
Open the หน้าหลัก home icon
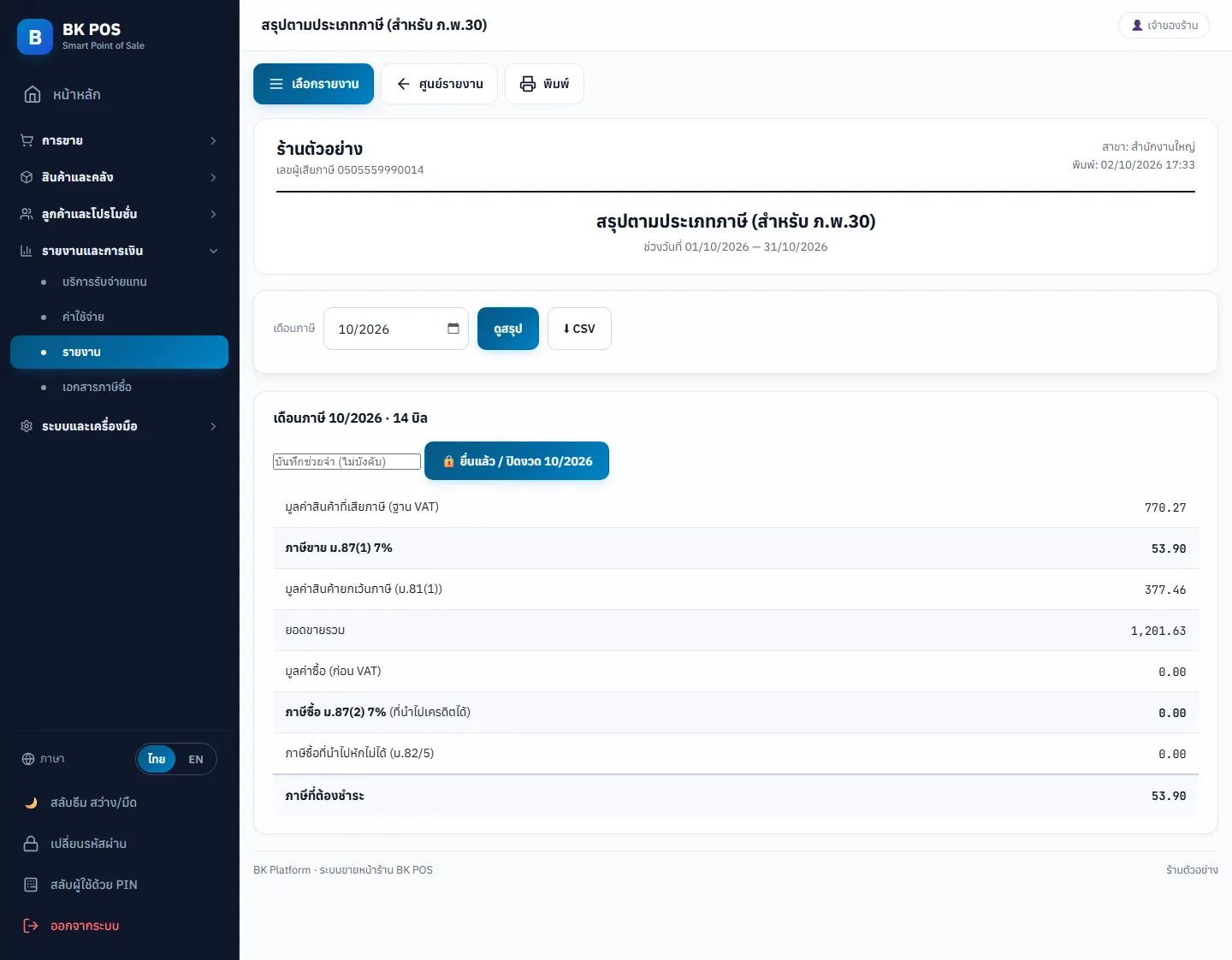tap(33, 94)
